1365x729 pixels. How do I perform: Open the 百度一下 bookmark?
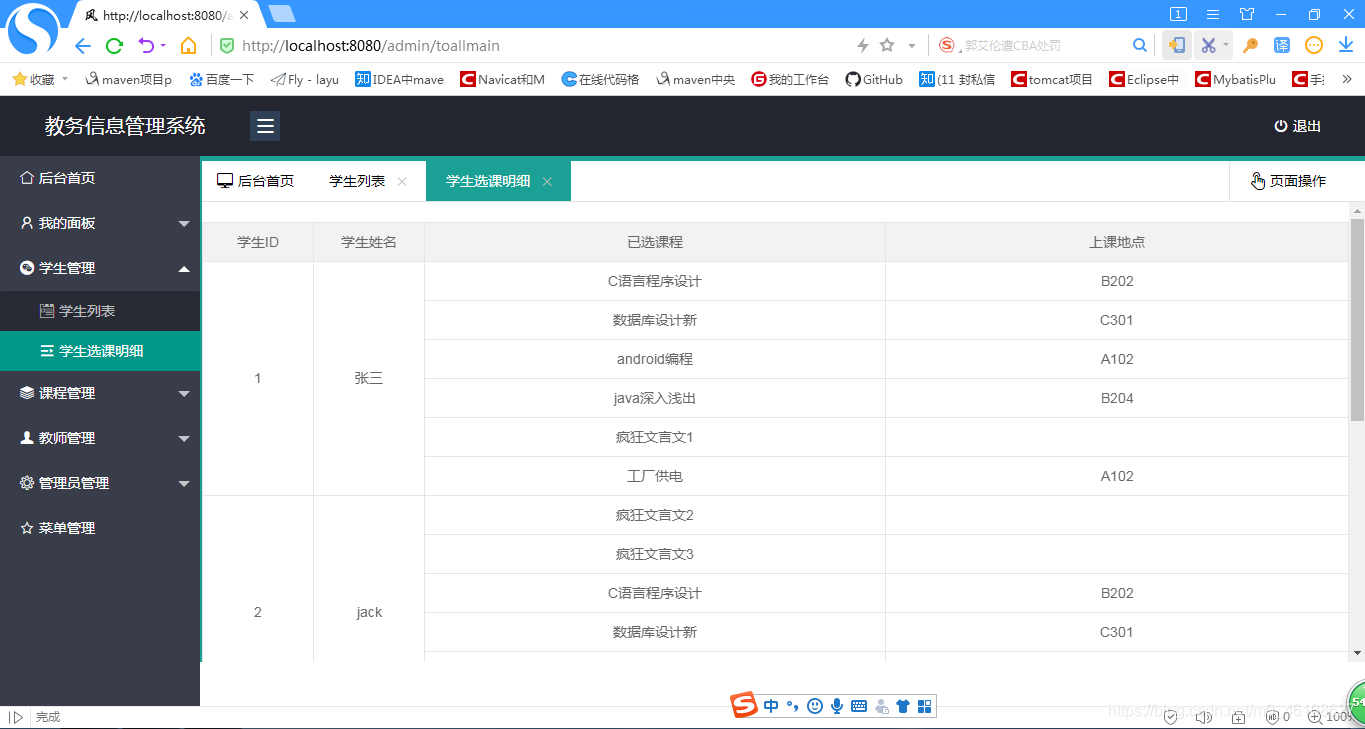[x=221, y=79]
